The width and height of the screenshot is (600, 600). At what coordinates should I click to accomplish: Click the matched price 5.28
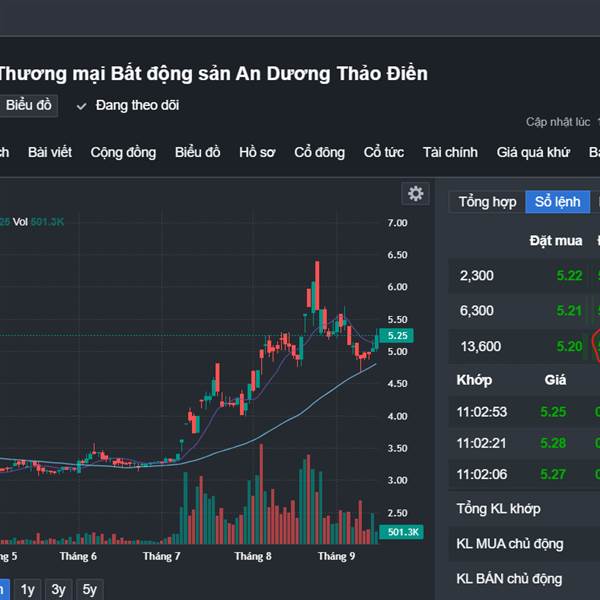[553, 443]
